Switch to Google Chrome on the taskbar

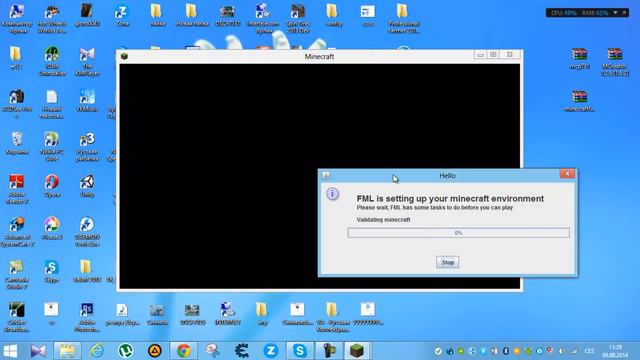[183, 351]
